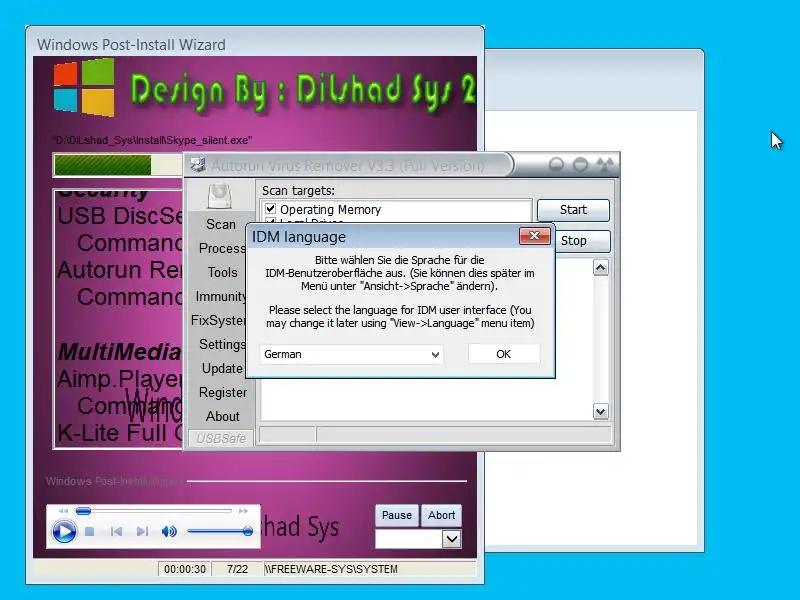Open the Settings section in the sidebar
800x600 pixels.
(x=222, y=344)
